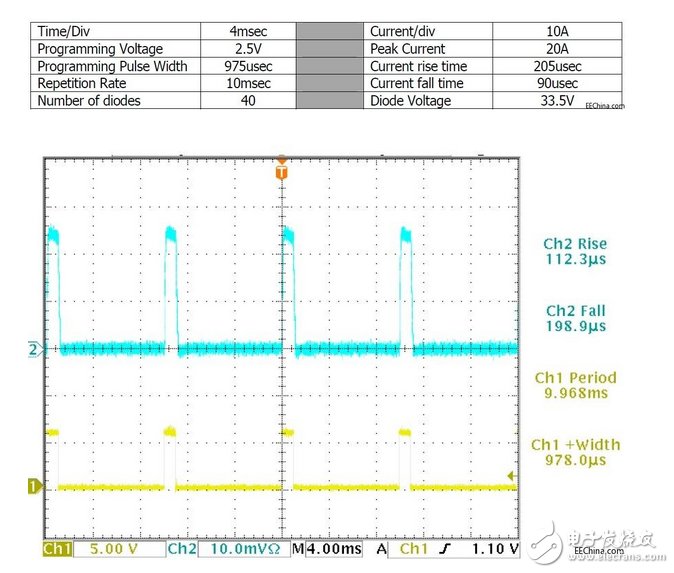
Task: Select the Ch2 Rise 112.3µs measurement
Action: click(x=575, y=252)
